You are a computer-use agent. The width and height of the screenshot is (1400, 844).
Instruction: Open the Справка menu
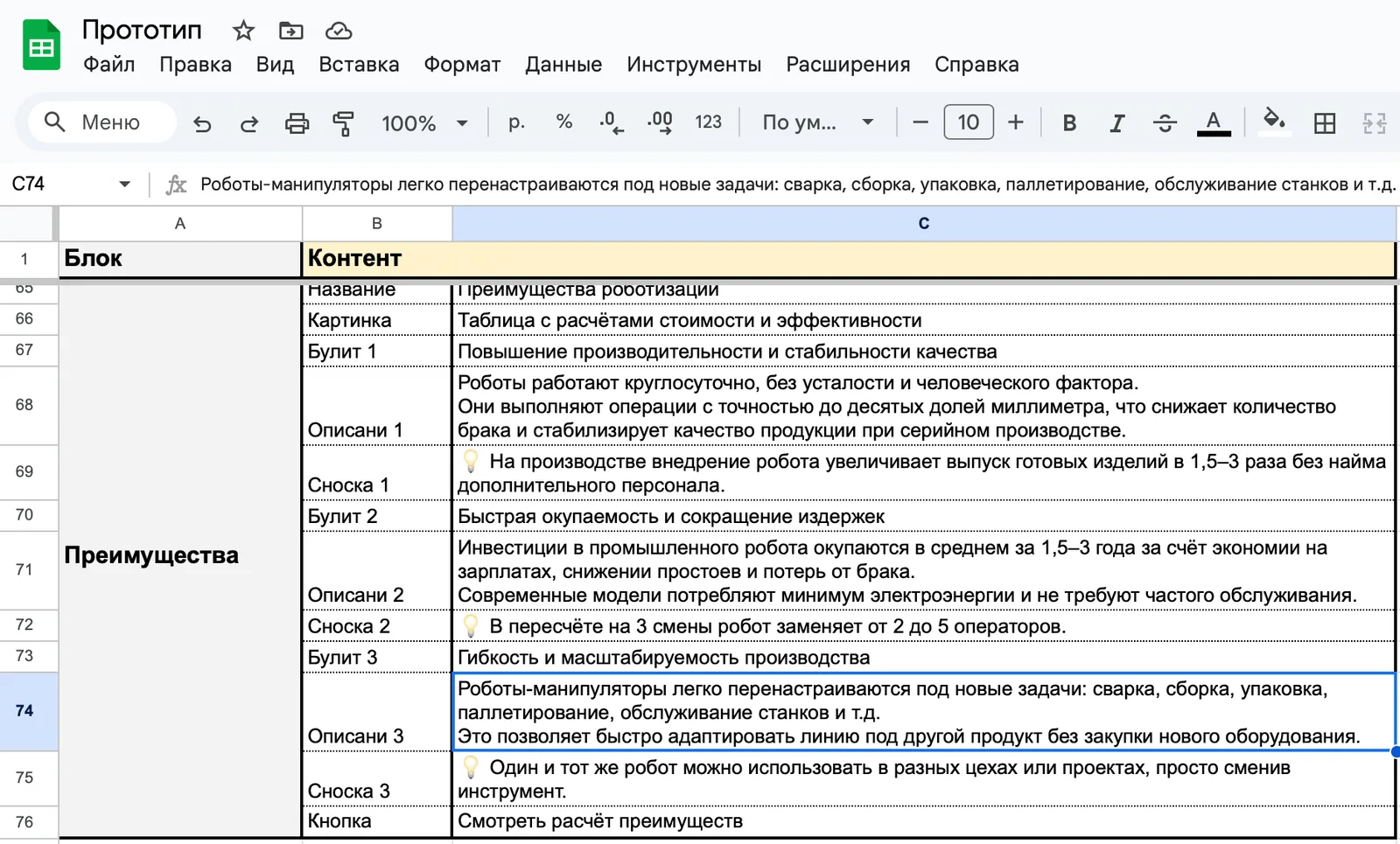tap(976, 65)
